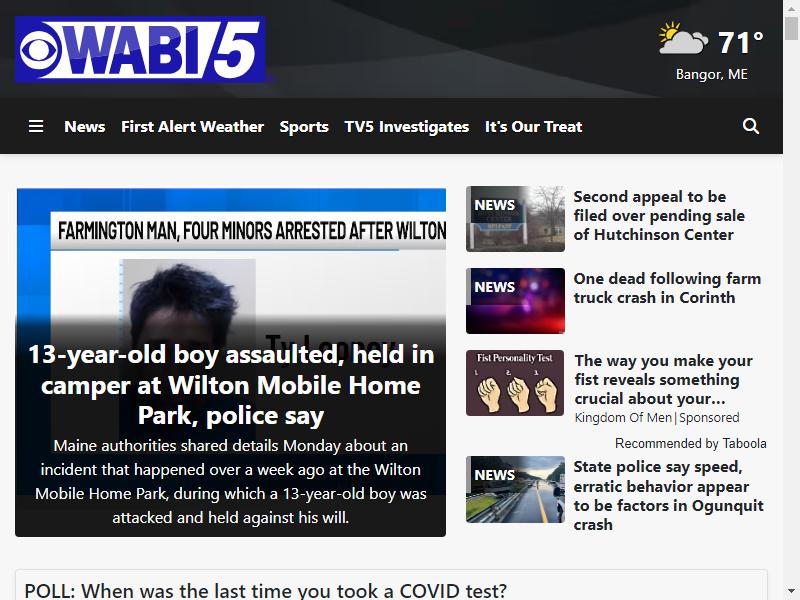The width and height of the screenshot is (800, 600).
Task: Open the 13-year-old boy assaulted headline
Action: coord(231,385)
